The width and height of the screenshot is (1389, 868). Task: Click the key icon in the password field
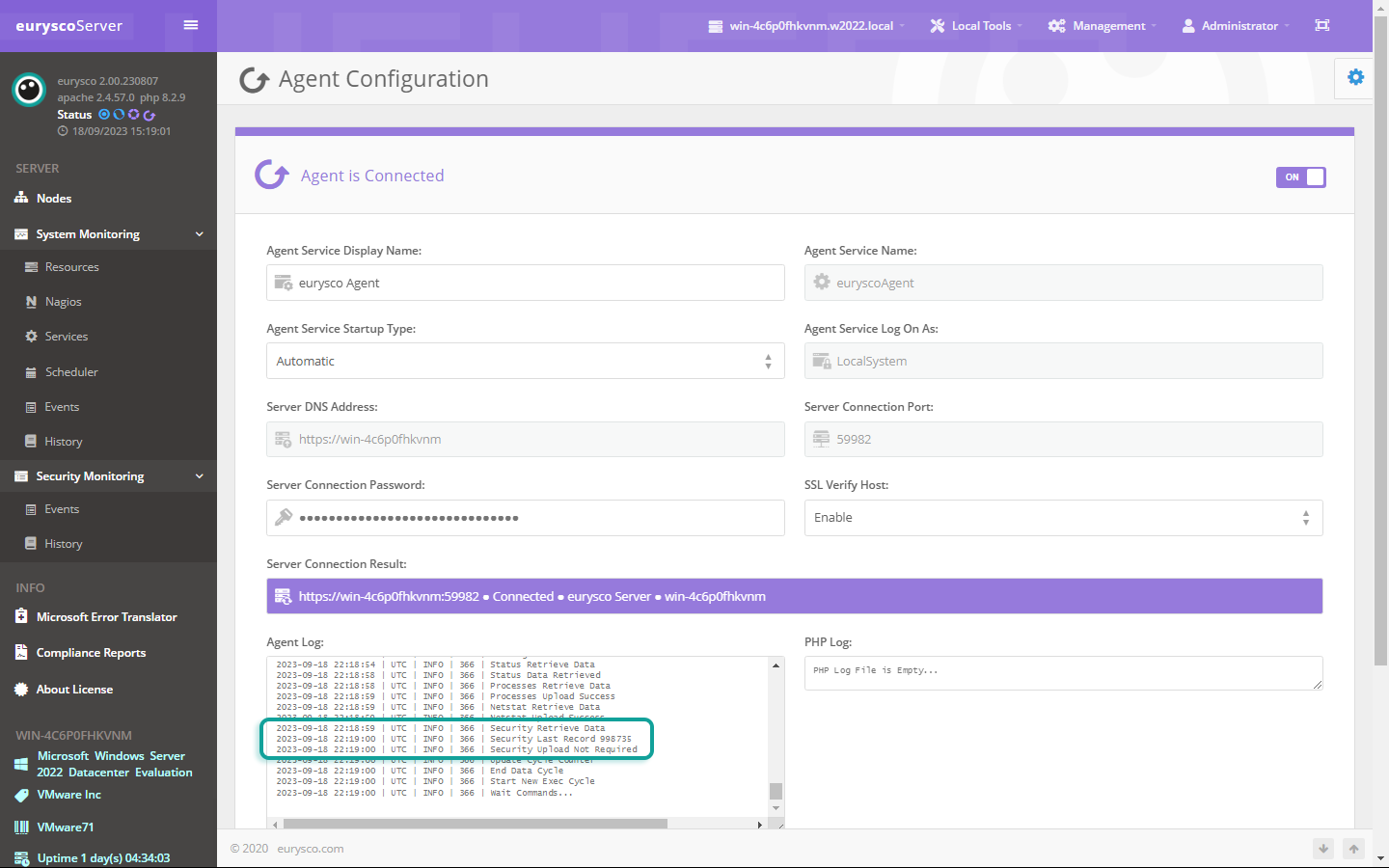pos(284,518)
